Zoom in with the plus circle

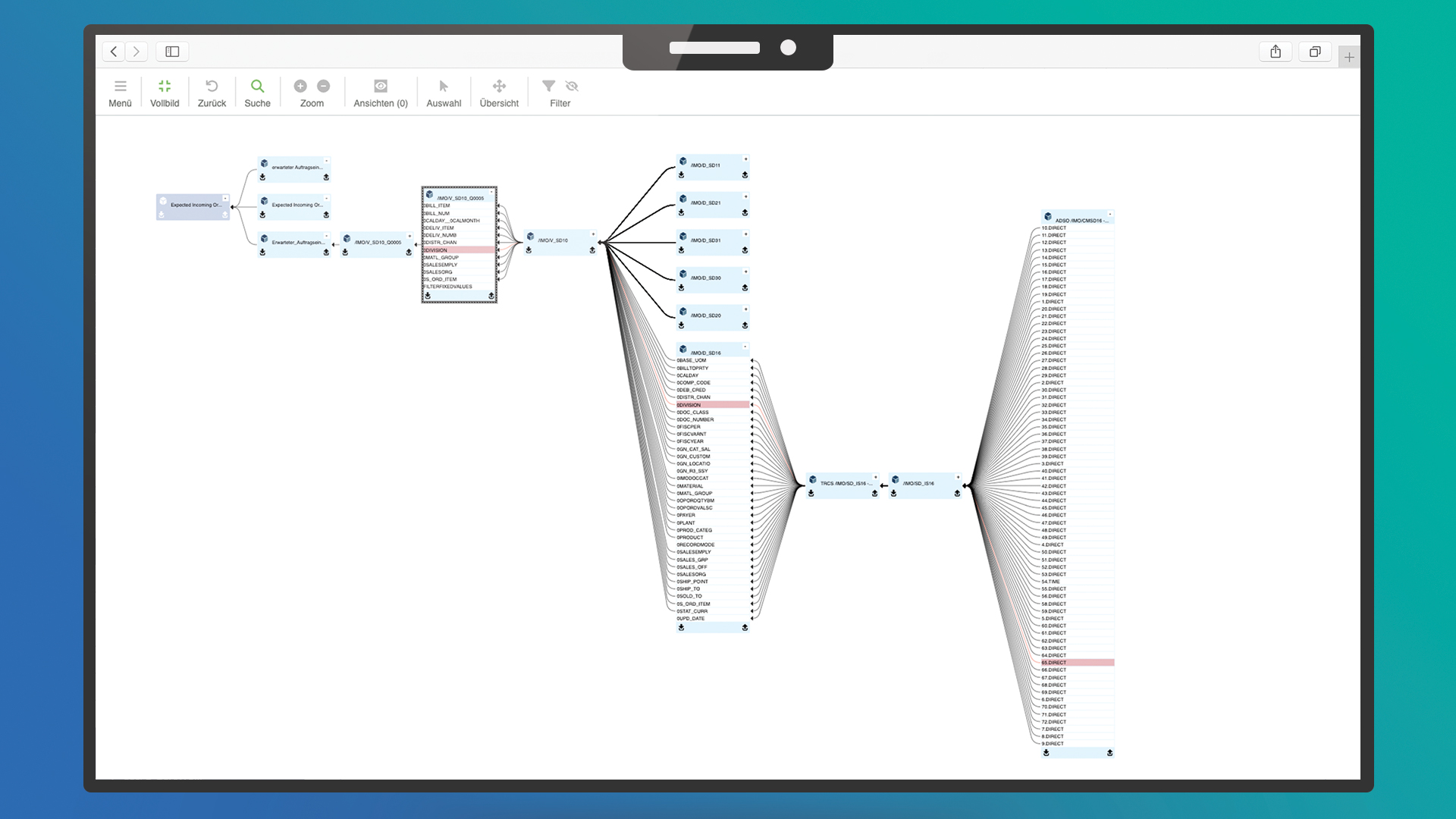(x=300, y=86)
